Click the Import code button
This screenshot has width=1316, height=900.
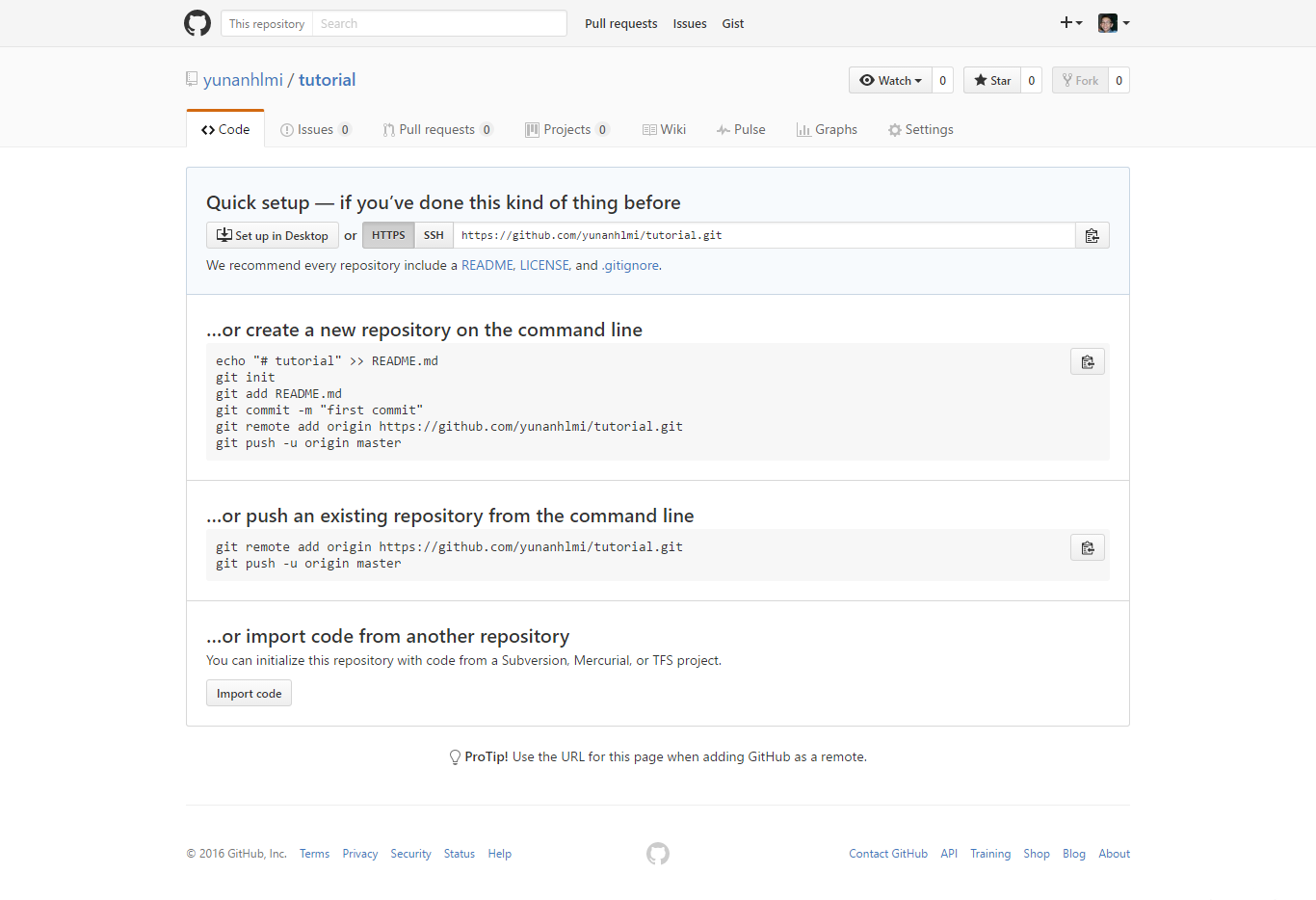point(249,694)
